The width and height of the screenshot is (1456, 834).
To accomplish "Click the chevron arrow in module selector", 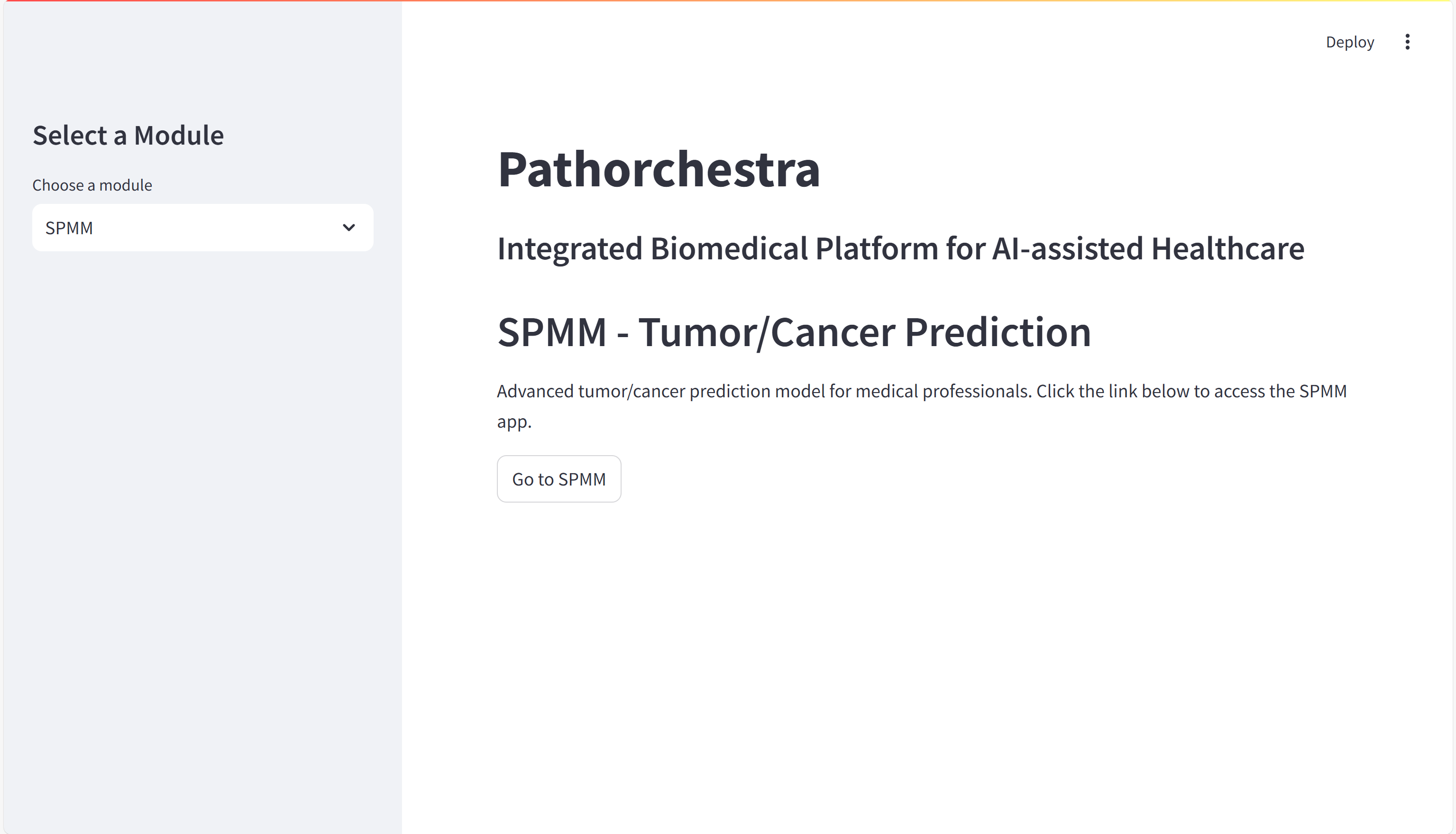I will click(348, 228).
